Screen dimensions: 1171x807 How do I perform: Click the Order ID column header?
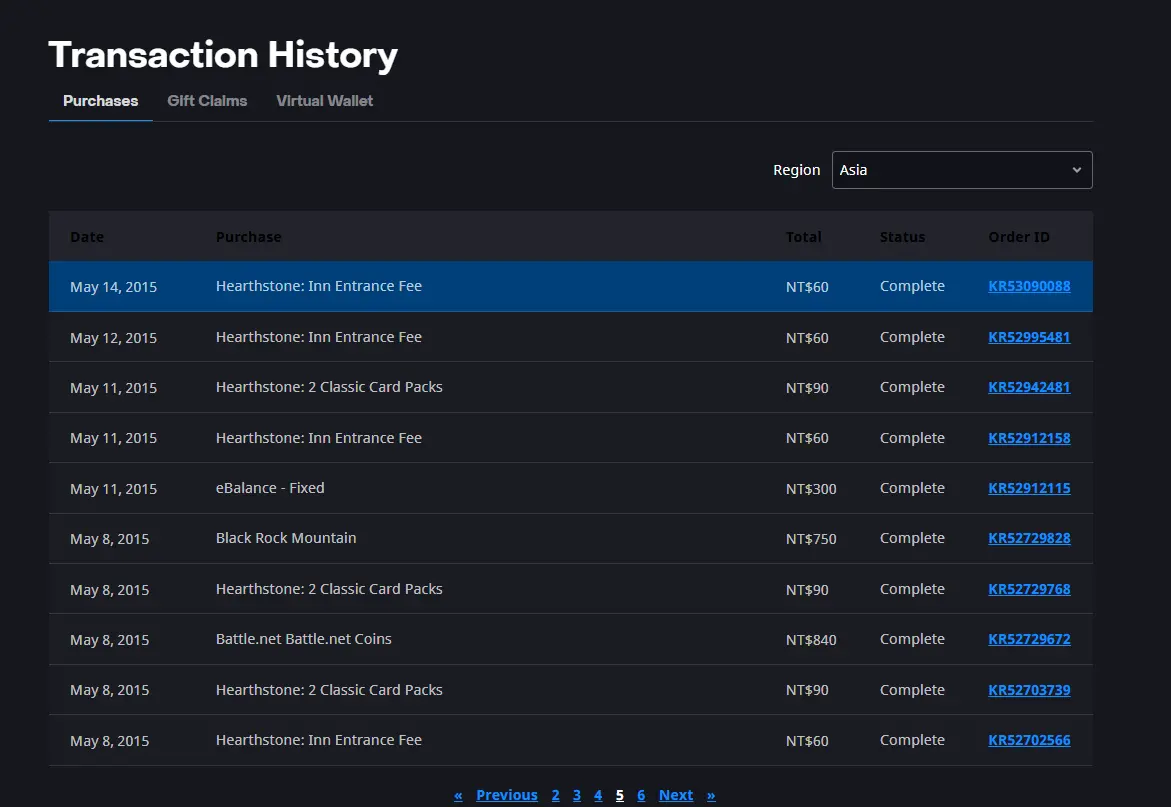(1019, 237)
